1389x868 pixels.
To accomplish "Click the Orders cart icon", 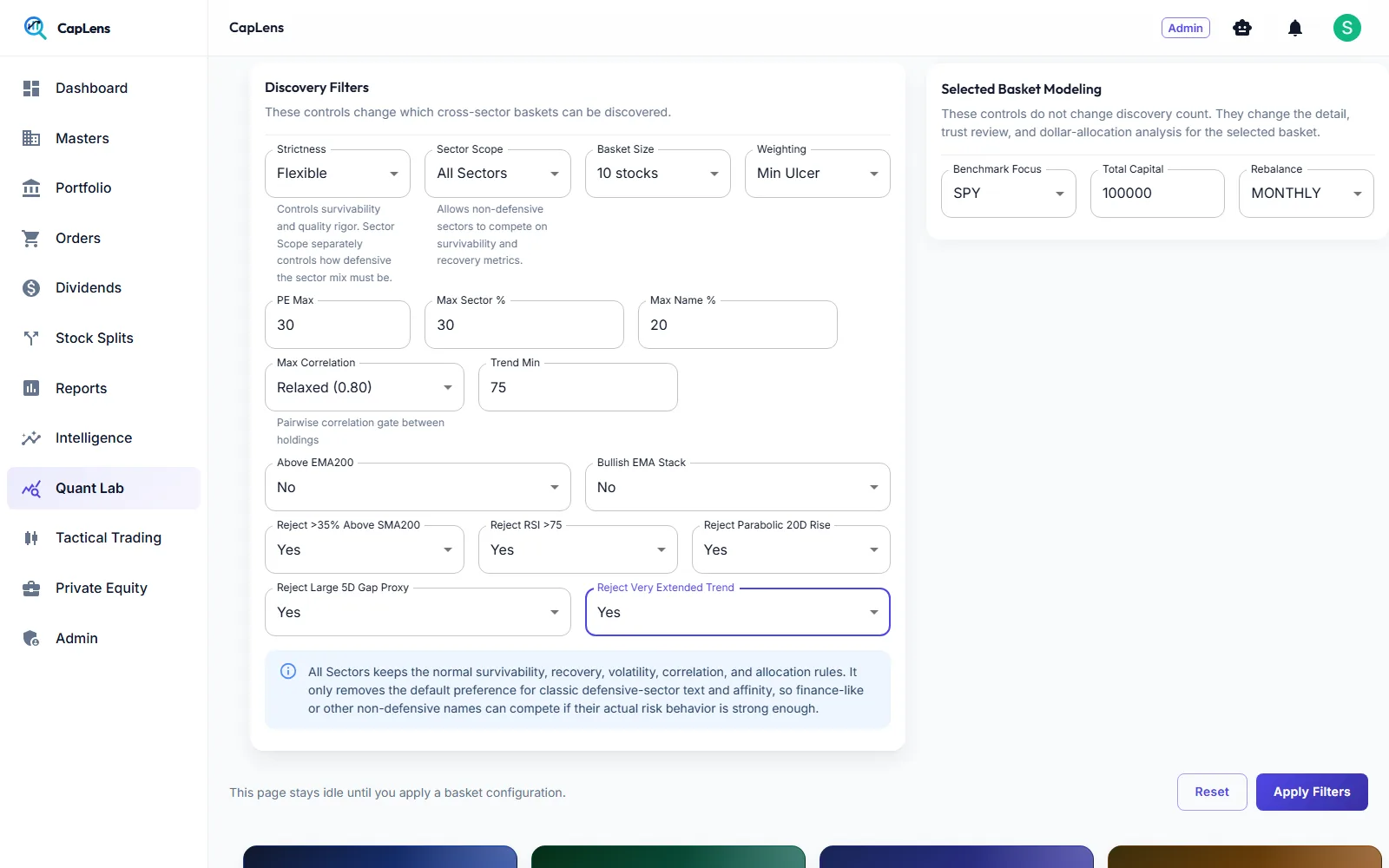I will 31,238.
